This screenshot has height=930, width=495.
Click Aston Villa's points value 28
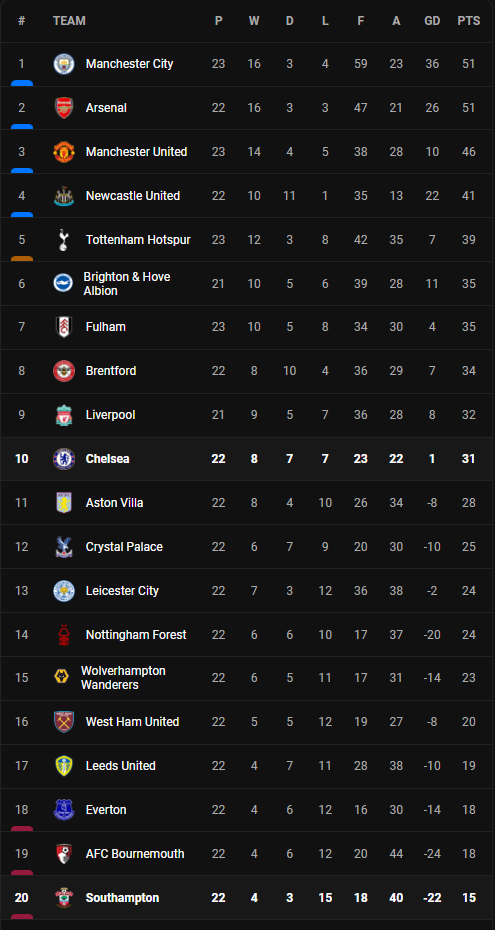pyautogui.click(x=469, y=503)
